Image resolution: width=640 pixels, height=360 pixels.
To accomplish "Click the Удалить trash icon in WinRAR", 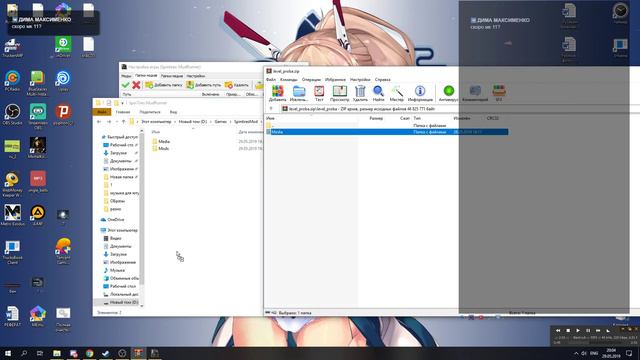I will pyautogui.click(x=360, y=93).
